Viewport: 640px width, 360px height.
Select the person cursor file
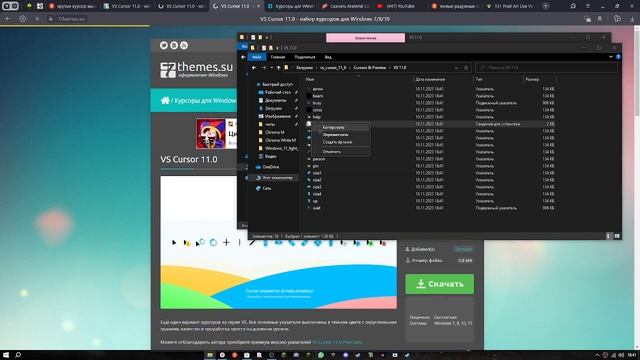click(x=318, y=159)
